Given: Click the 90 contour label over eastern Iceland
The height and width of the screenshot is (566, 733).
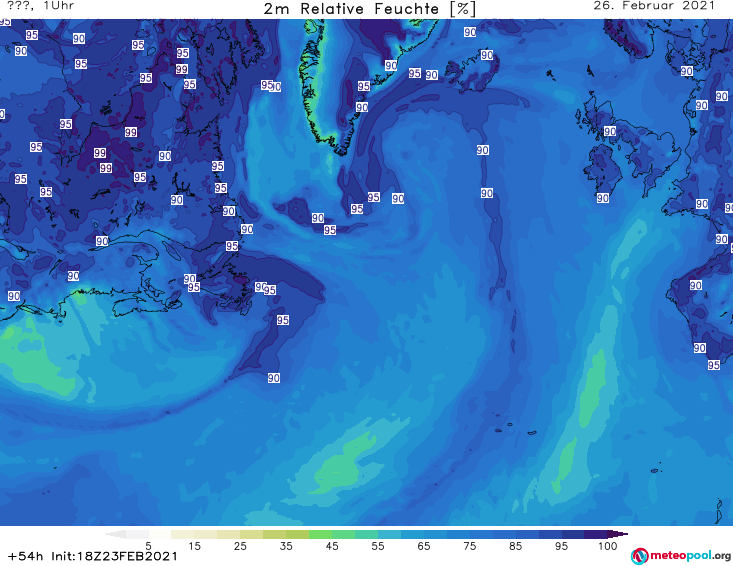Looking at the screenshot, I should pyautogui.click(x=487, y=55).
